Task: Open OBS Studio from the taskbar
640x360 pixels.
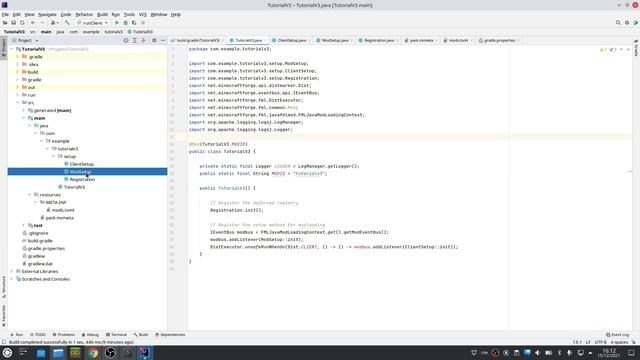Action: (x=110, y=353)
